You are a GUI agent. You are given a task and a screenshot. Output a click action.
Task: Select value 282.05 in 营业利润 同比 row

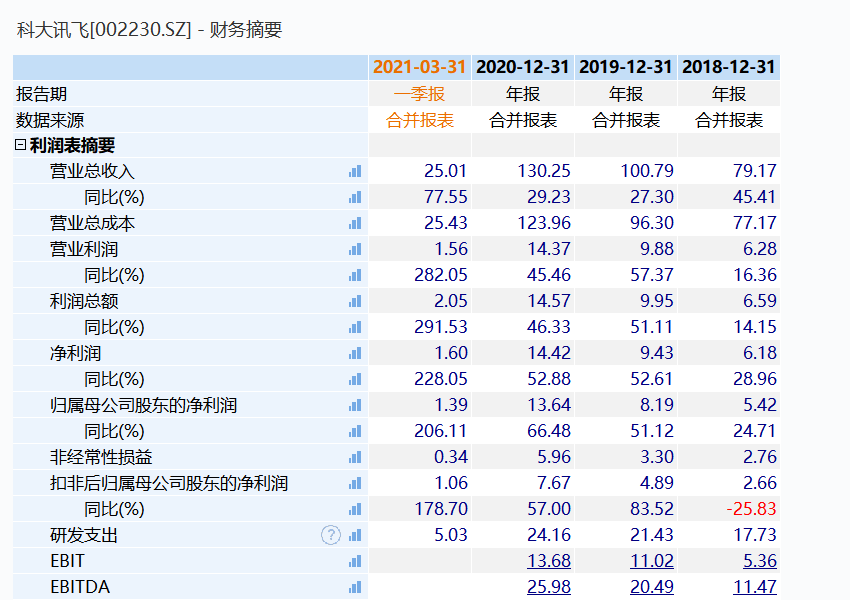coord(441,275)
